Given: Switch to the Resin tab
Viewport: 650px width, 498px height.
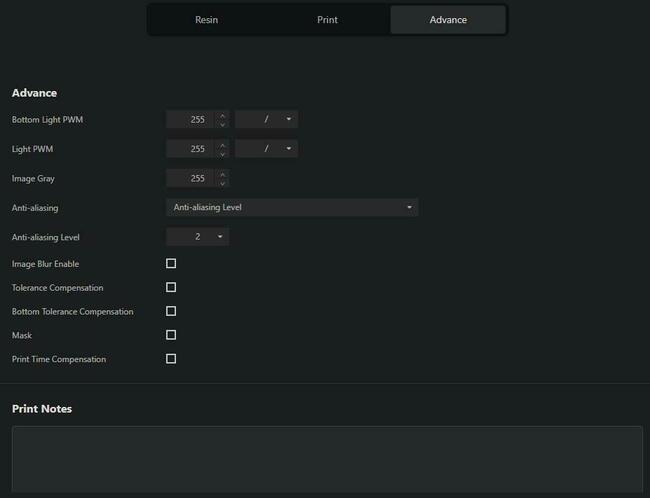Looking at the screenshot, I should click(207, 20).
